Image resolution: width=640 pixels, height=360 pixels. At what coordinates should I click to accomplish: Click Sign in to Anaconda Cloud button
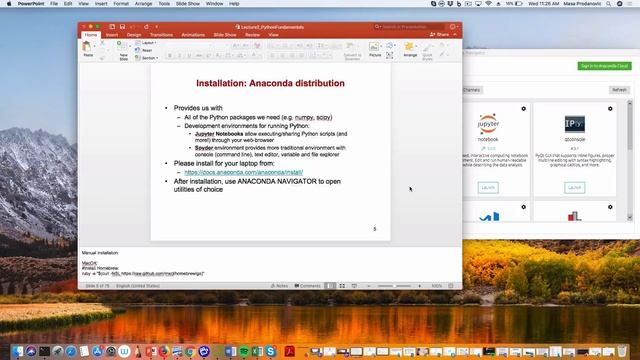[604, 66]
